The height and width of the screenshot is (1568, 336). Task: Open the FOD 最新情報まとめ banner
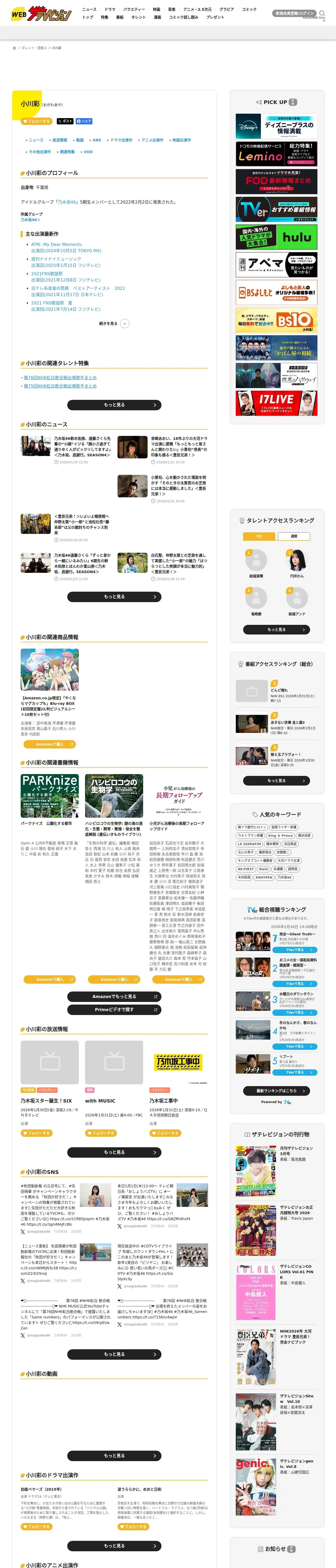pos(276,181)
